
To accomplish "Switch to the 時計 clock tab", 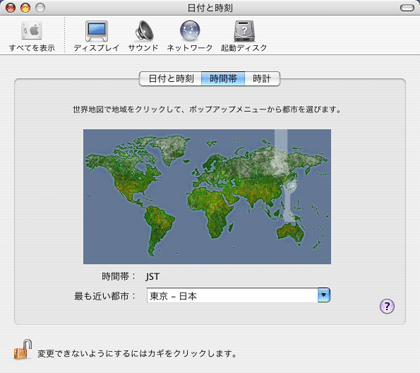I will point(262,79).
